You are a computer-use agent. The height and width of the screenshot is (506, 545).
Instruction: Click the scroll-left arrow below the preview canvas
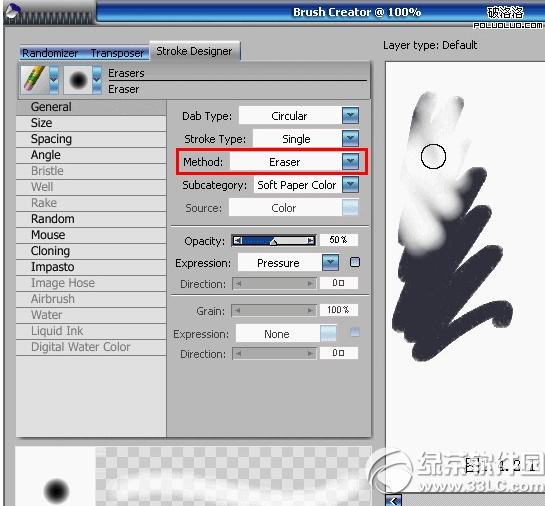(x=394, y=501)
